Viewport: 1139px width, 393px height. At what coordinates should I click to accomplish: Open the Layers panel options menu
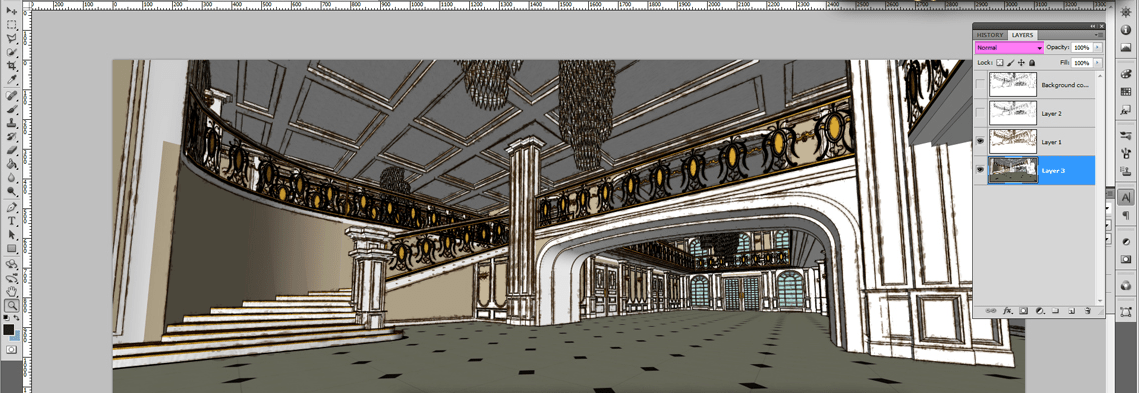(1100, 34)
